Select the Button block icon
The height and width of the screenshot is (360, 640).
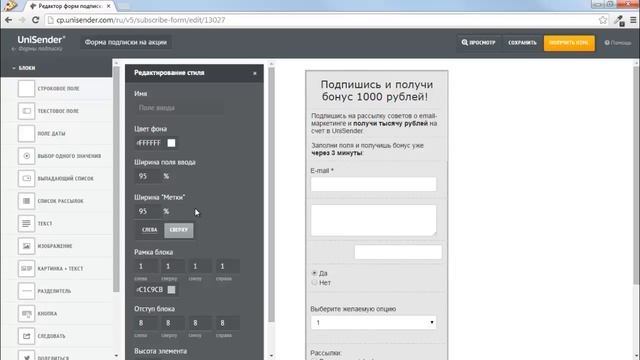26,313
